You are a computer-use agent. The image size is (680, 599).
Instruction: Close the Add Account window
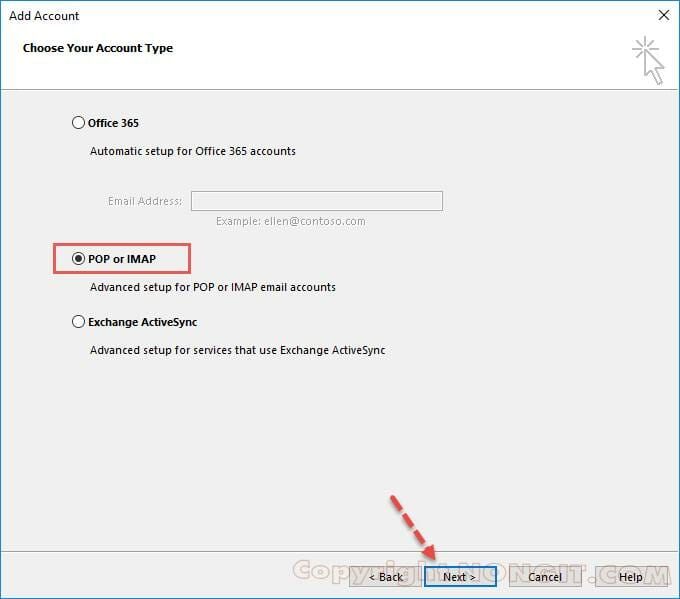pos(664,15)
